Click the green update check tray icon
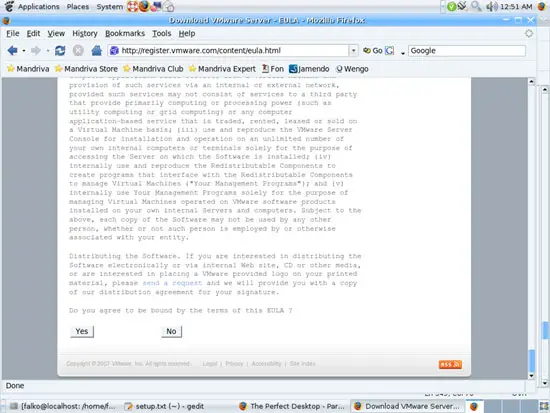 pos(451,6)
